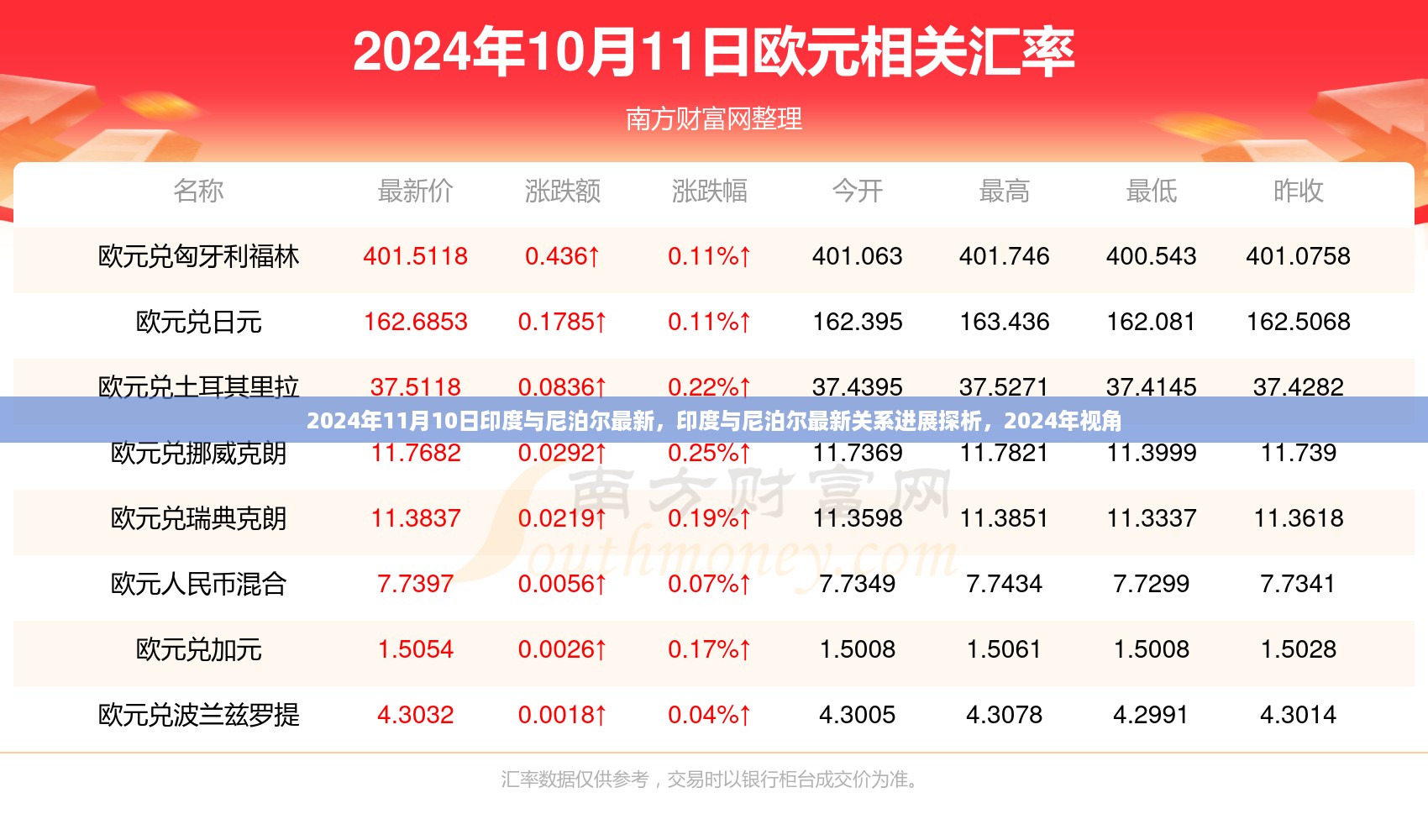Click the row name 欧元兑瑞典克朗
This screenshot has height=840, width=1428.
click(198, 518)
